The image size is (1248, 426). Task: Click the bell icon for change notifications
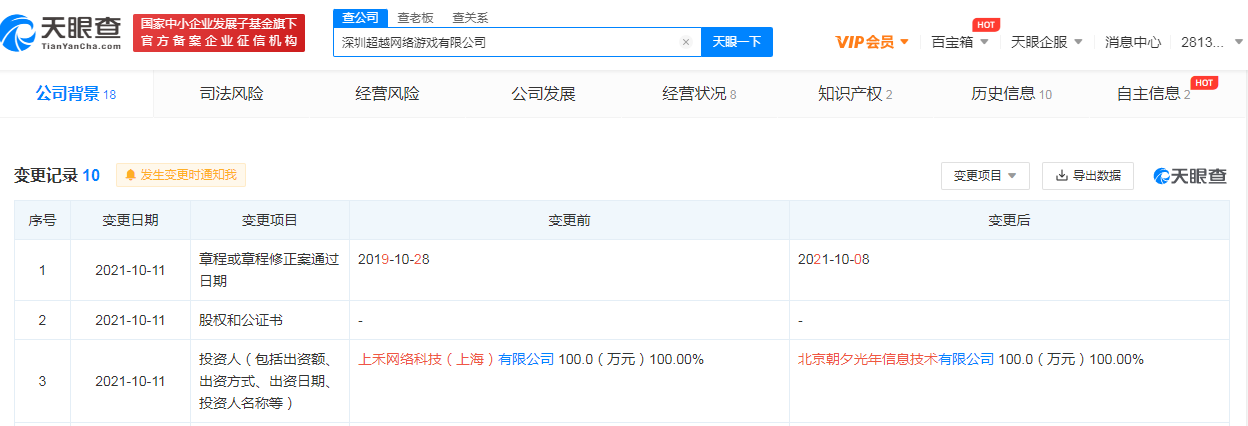tap(130, 175)
